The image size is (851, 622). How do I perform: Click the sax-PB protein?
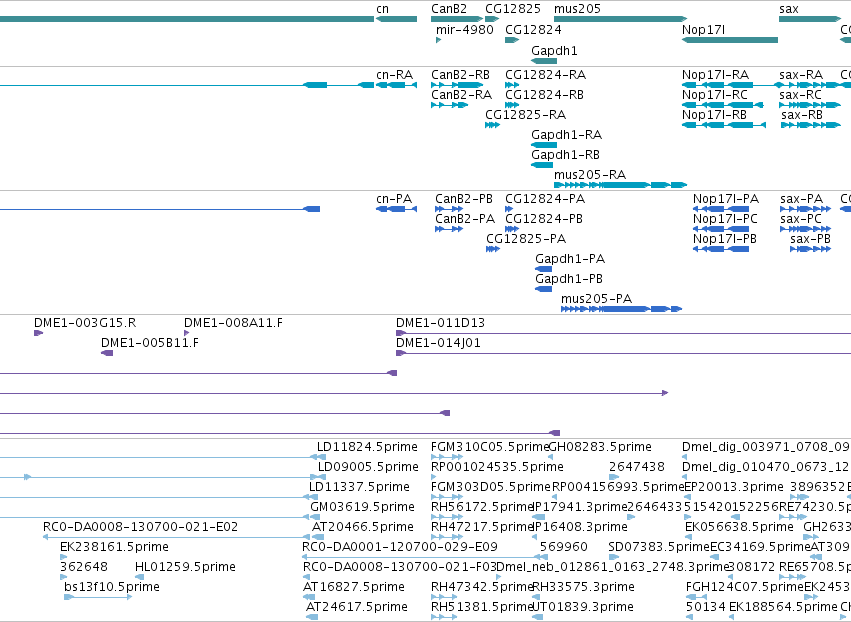[x=810, y=249]
